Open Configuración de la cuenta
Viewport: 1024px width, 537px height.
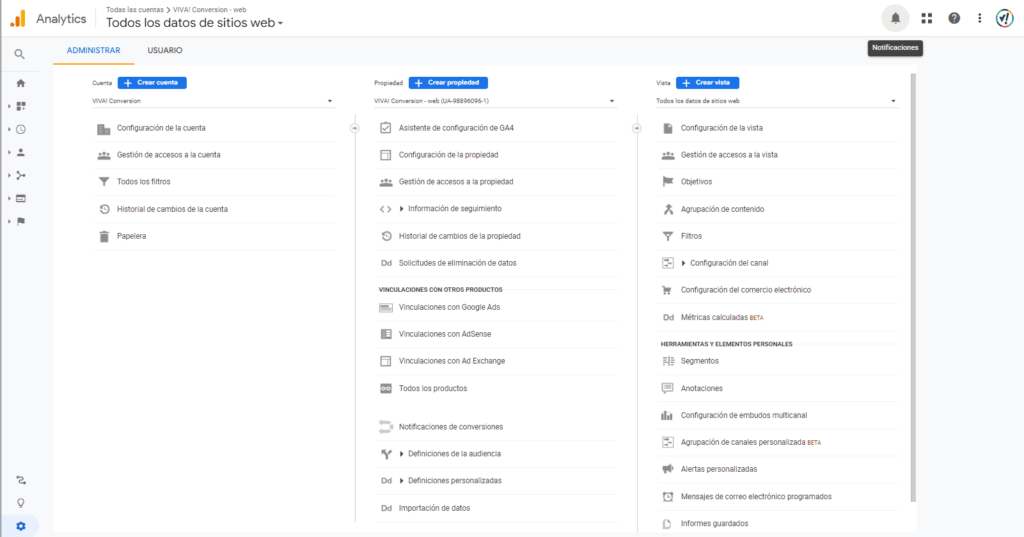[161, 128]
